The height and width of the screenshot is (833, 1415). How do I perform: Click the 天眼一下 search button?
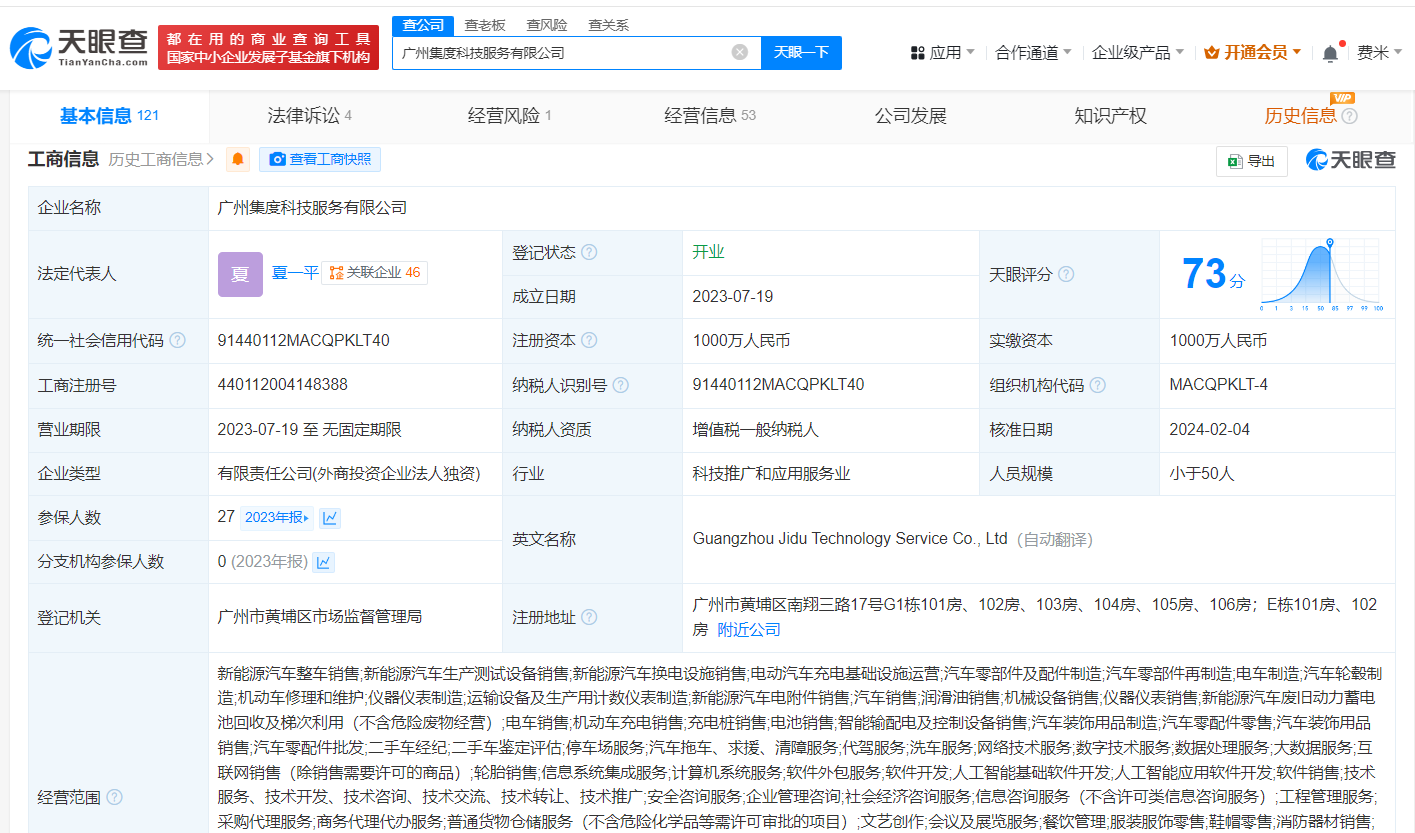tap(801, 53)
